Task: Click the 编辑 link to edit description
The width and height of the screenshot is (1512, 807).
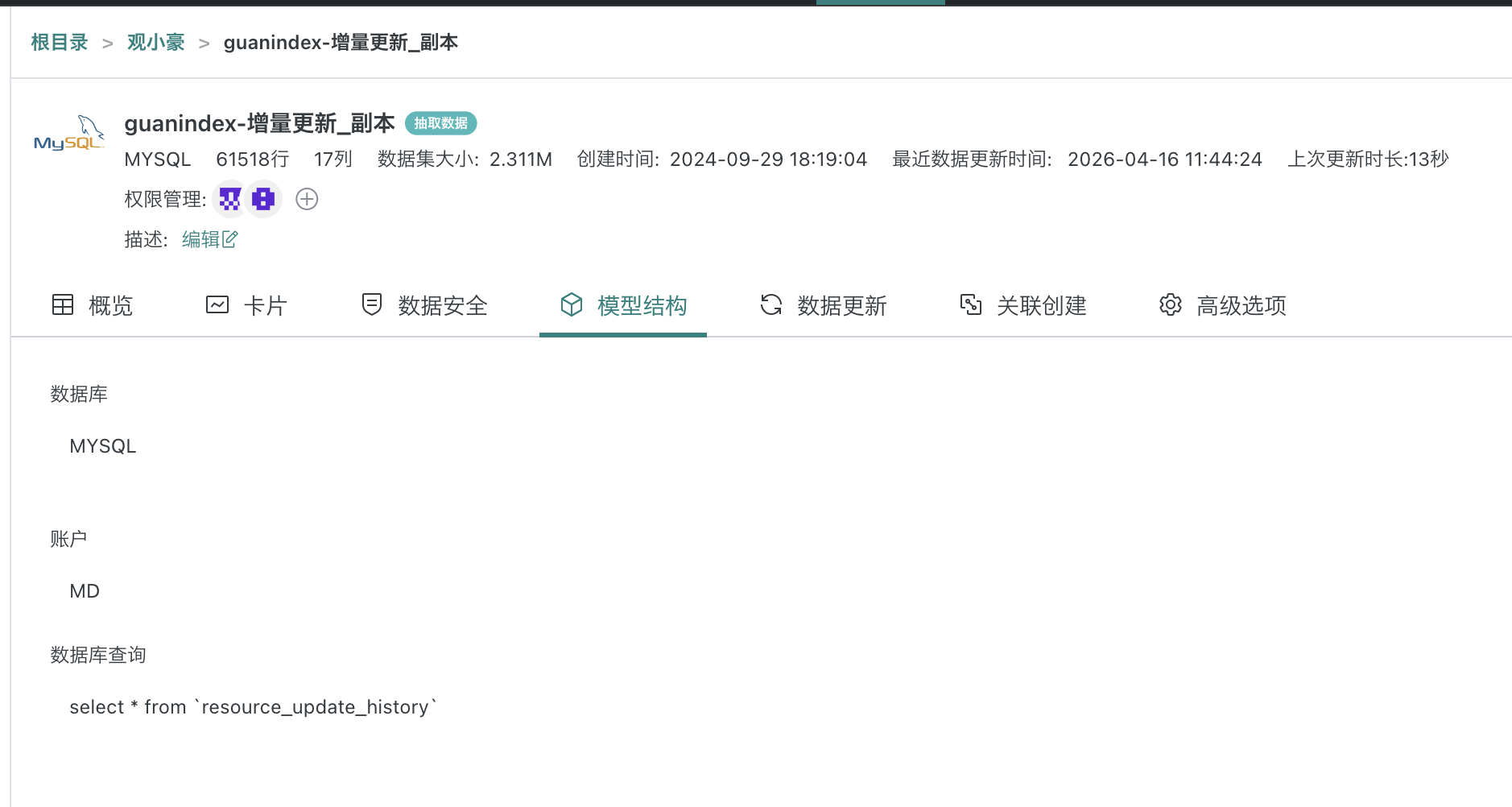Action: click(200, 239)
